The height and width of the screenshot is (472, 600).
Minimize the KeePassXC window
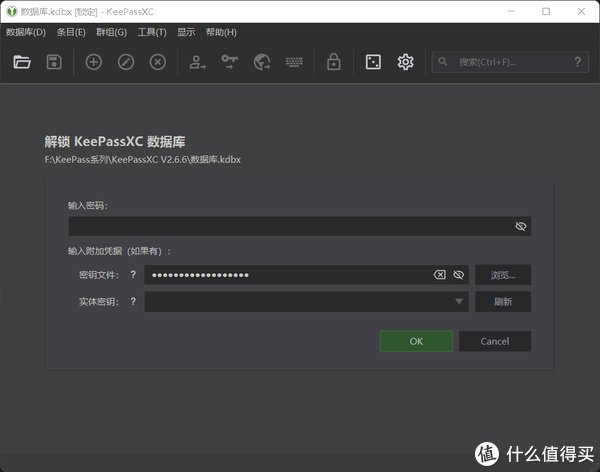pyautogui.click(x=511, y=11)
